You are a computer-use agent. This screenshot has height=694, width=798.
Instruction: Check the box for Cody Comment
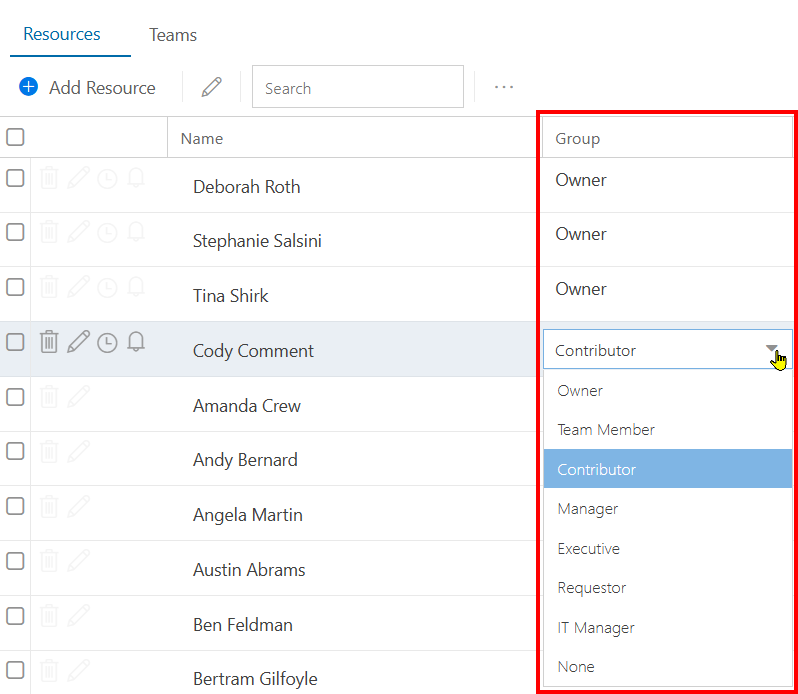point(15,342)
